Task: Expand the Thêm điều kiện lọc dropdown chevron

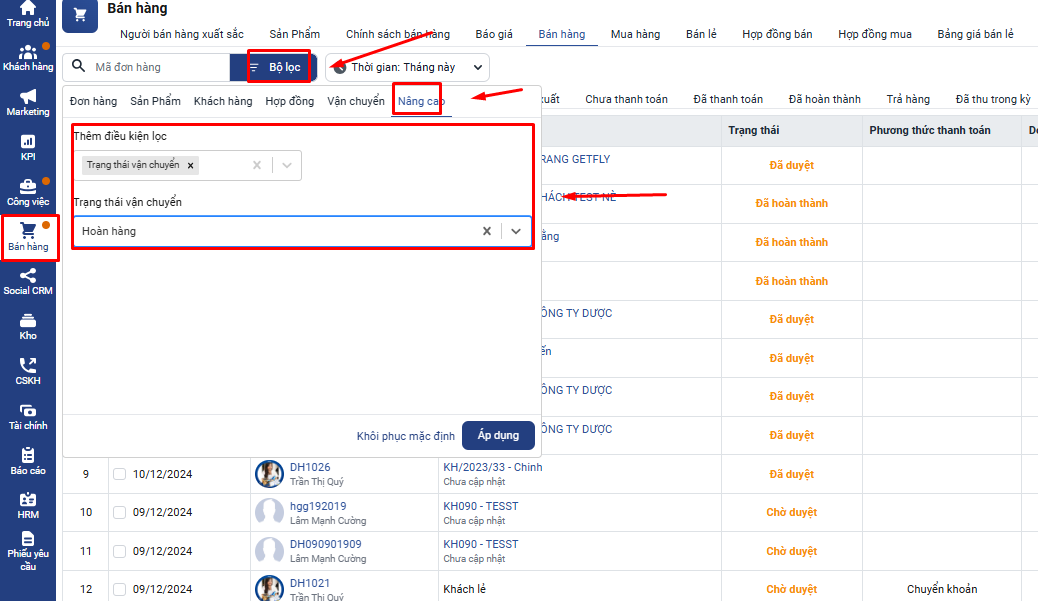Action: [287, 166]
